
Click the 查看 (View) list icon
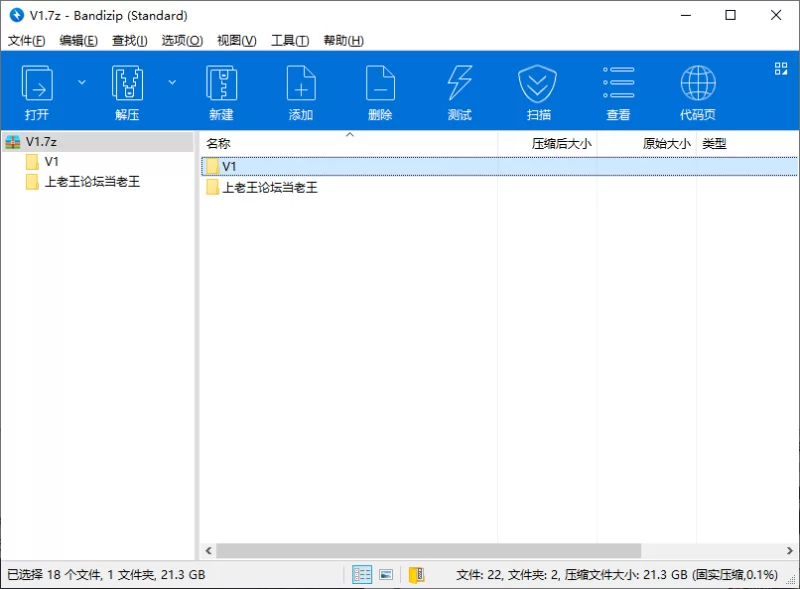pyautogui.click(x=618, y=92)
